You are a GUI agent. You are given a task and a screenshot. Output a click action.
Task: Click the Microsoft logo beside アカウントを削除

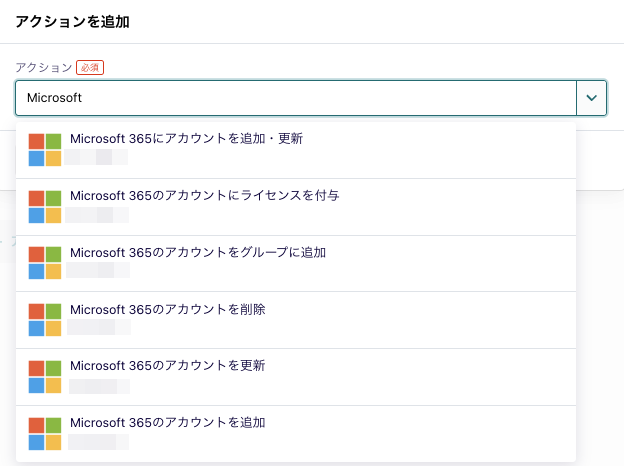(45, 320)
